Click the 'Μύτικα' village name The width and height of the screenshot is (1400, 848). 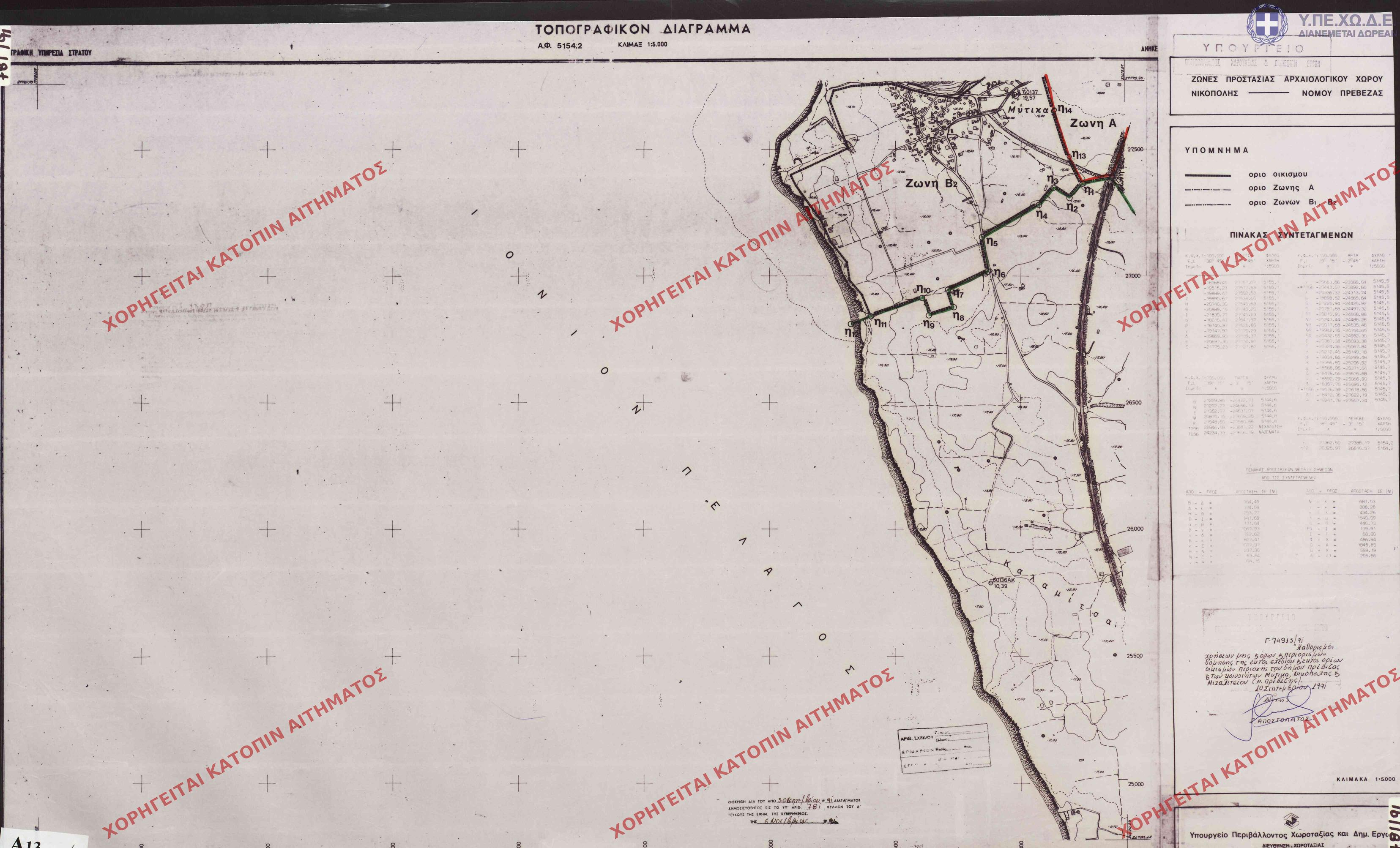click(1030, 109)
